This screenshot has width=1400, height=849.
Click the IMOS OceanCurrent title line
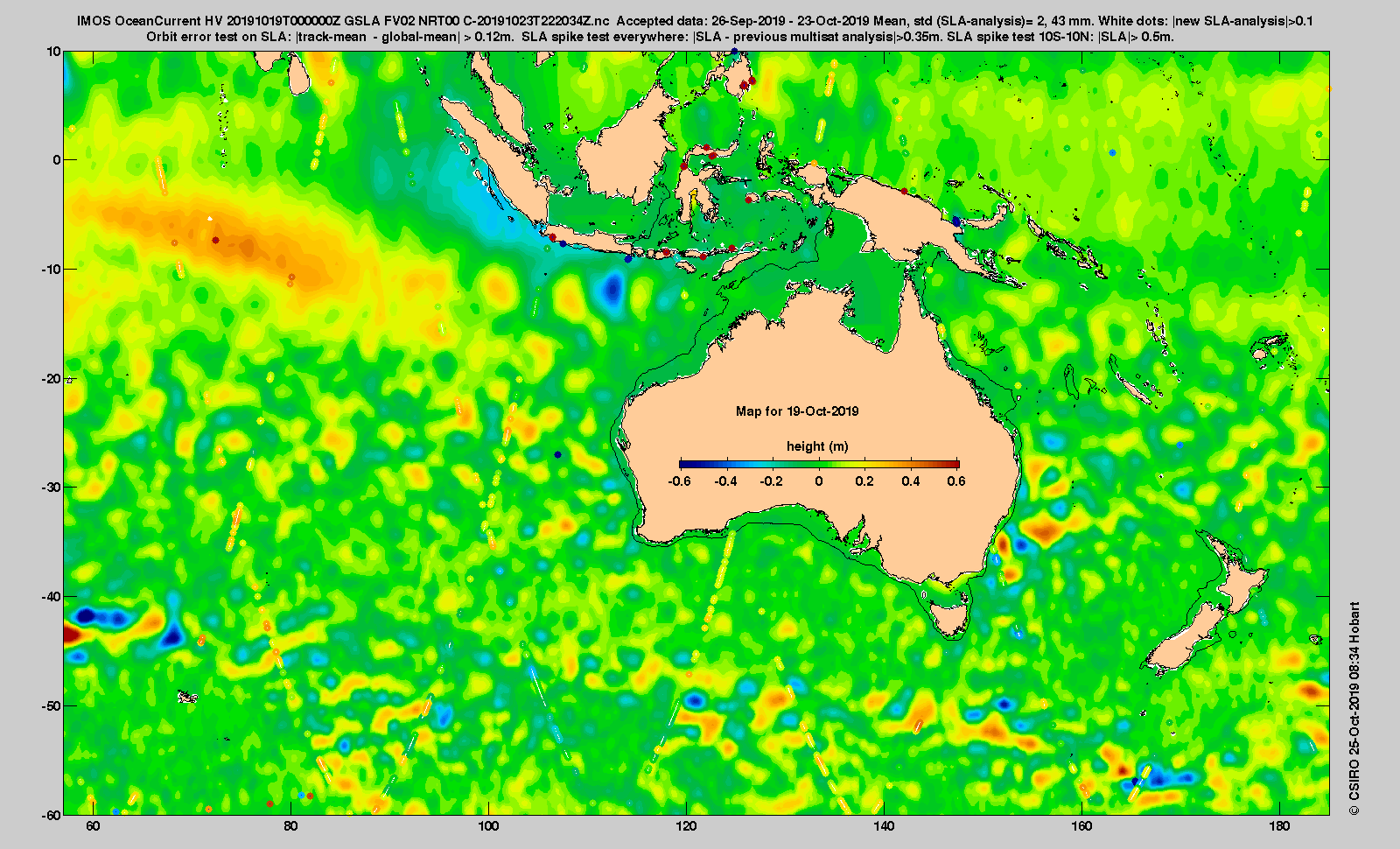click(x=695, y=21)
